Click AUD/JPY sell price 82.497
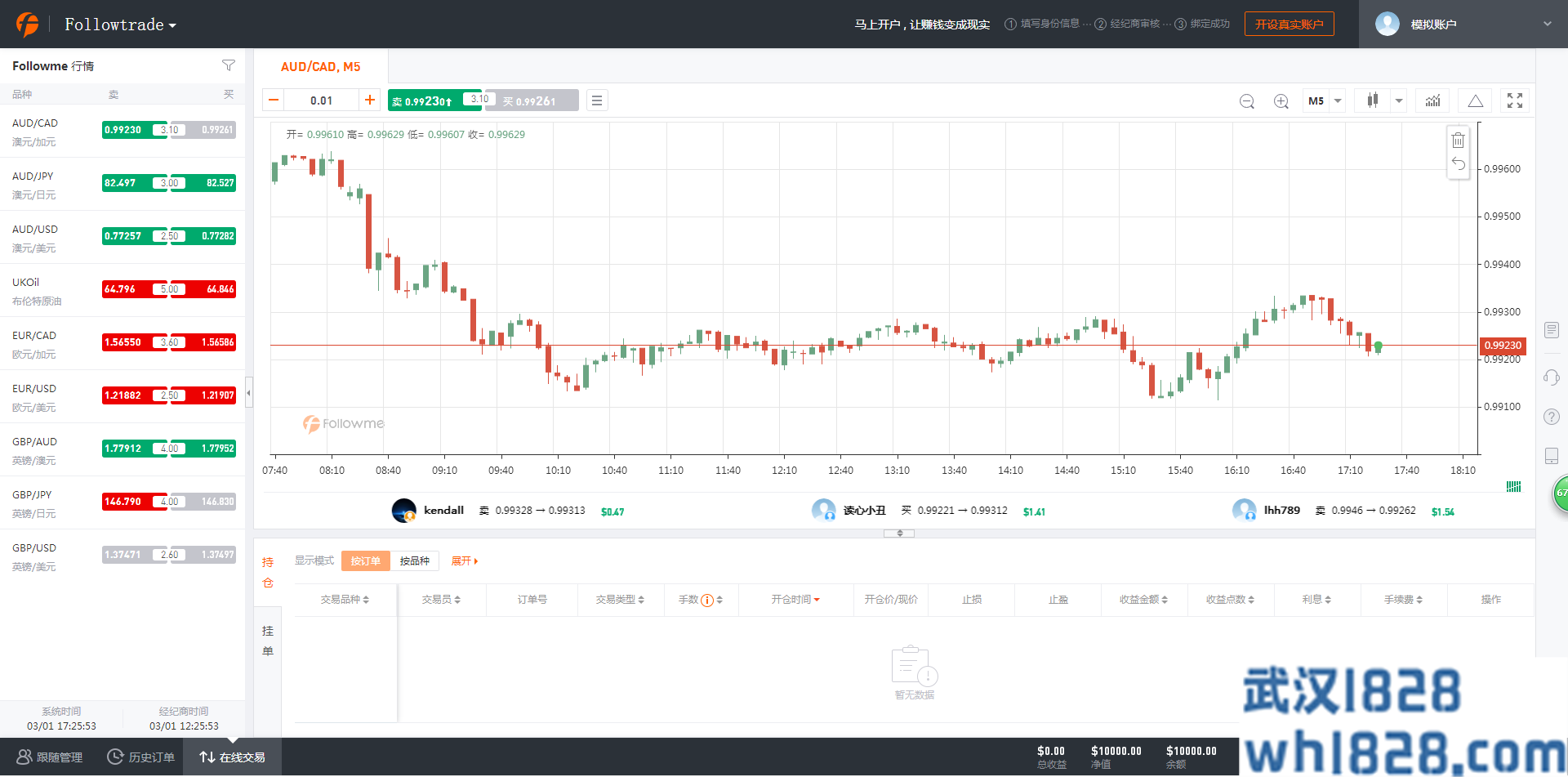This screenshot has height=777, width=1568. pos(135,183)
